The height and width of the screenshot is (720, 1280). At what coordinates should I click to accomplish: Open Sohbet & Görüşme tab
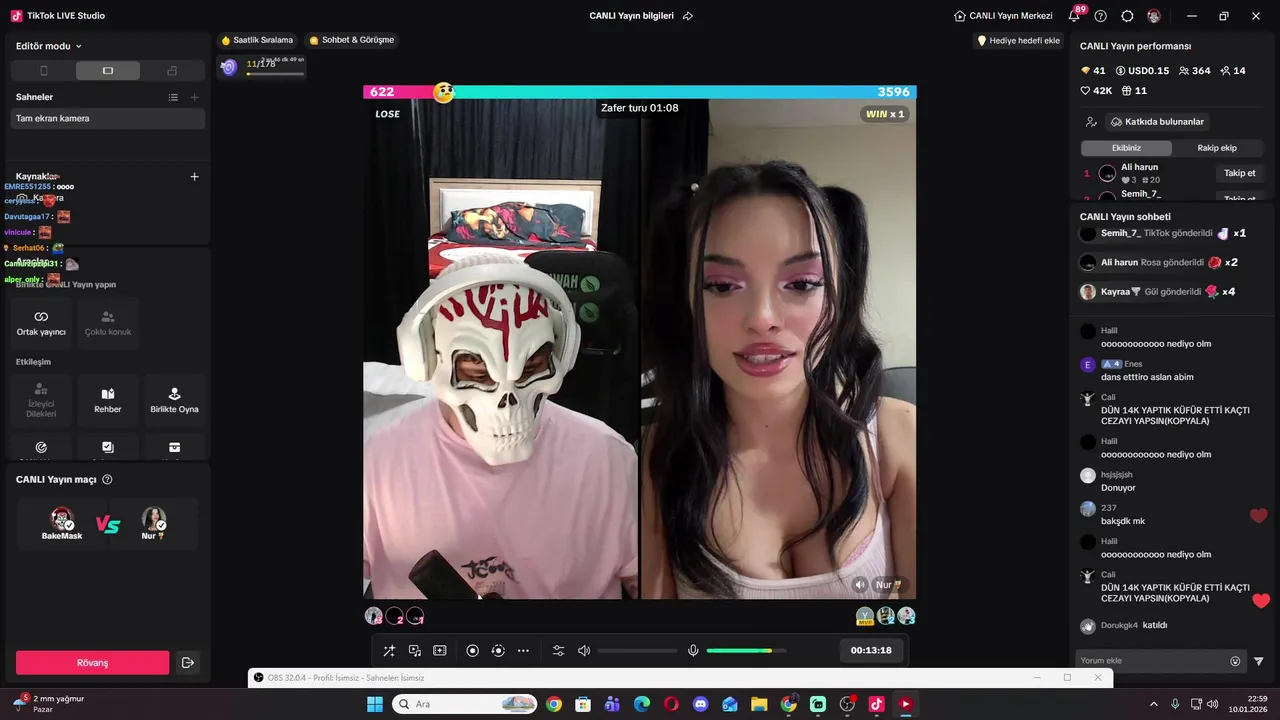click(x=352, y=40)
